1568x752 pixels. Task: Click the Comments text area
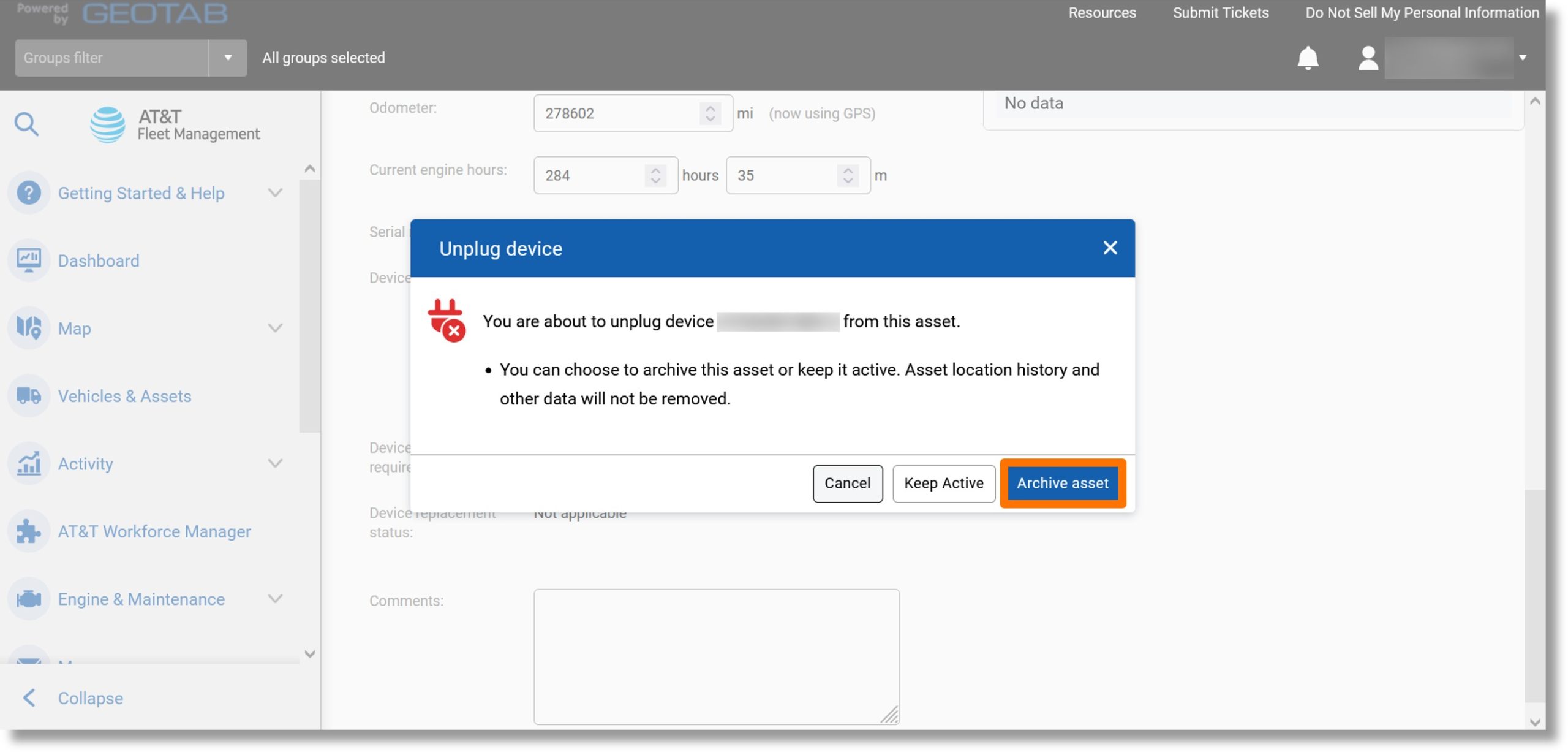[716, 656]
